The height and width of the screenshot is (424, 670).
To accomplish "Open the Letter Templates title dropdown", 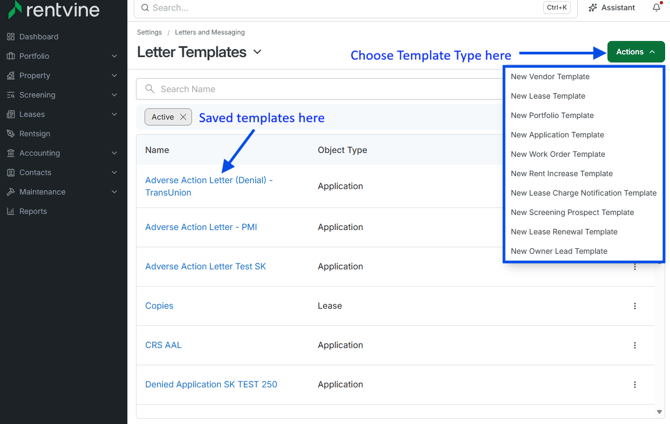I will [257, 52].
